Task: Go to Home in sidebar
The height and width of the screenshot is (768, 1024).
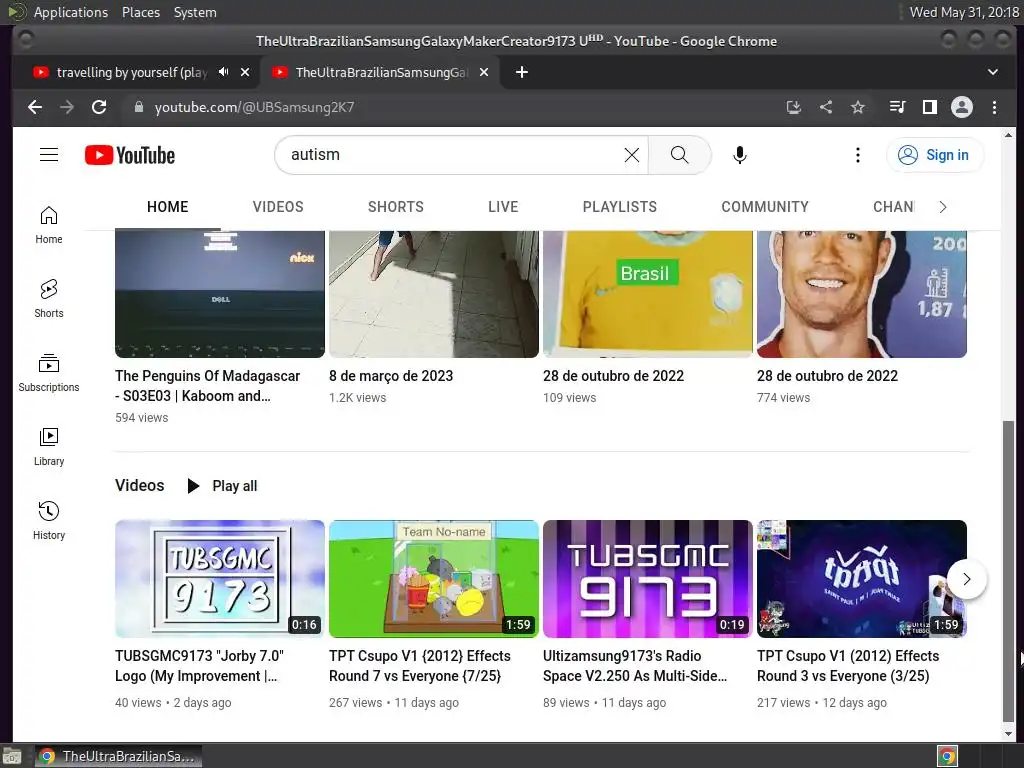Action: click(49, 225)
